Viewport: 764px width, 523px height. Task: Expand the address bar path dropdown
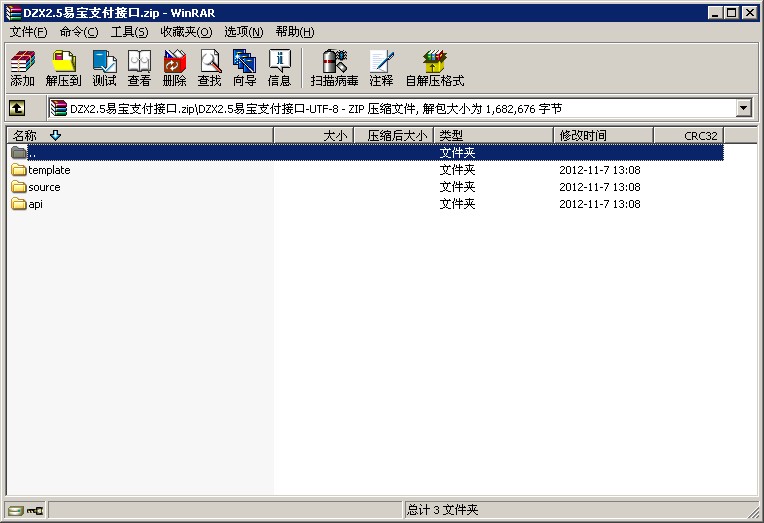(x=744, y=108)
